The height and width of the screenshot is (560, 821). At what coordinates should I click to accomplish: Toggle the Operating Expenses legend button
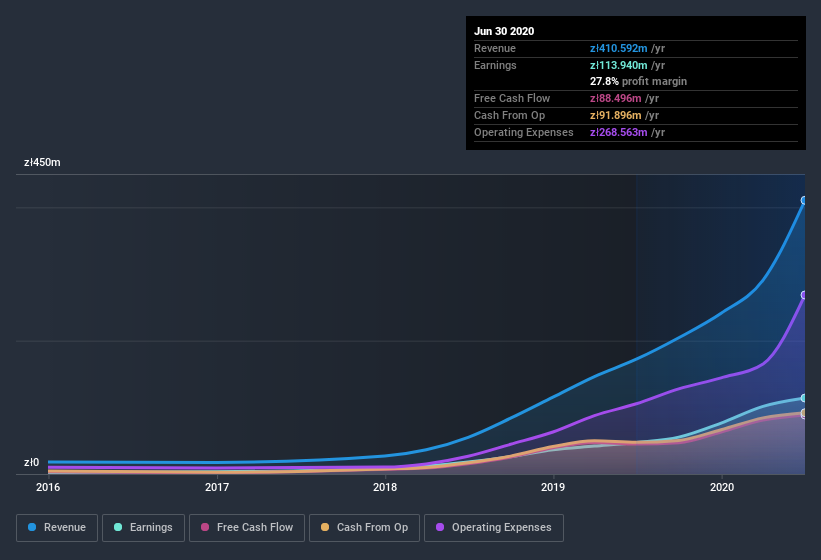pos(494,528)
